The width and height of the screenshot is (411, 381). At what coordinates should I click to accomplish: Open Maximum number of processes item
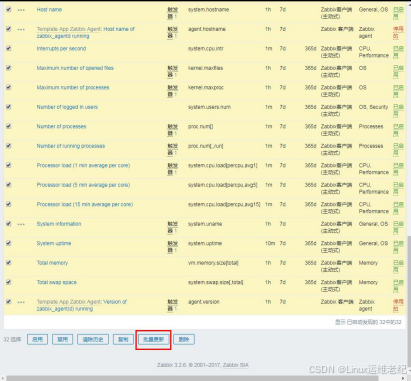point(73,88)
